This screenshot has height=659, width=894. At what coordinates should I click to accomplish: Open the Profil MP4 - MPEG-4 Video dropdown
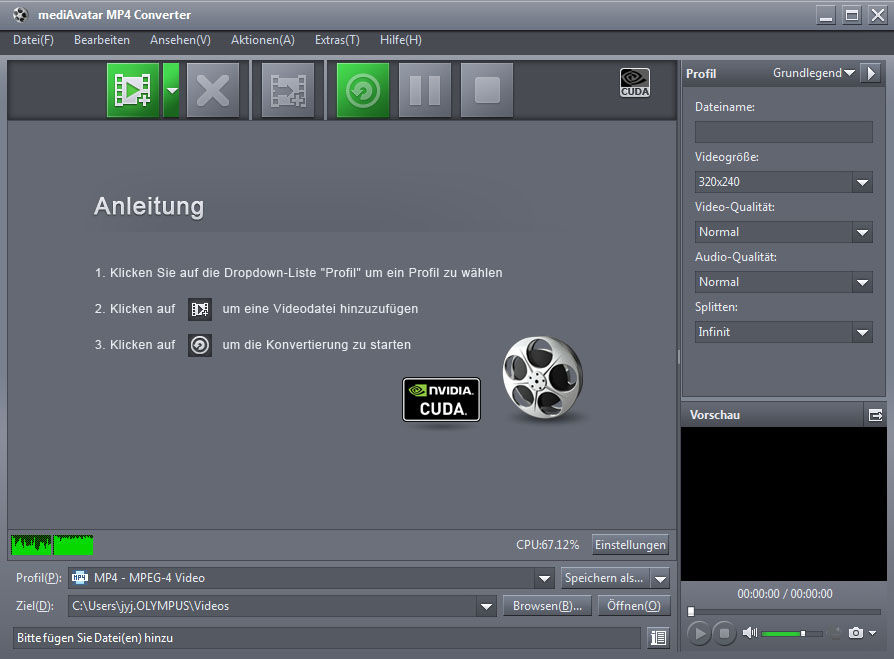click(311, 578)
